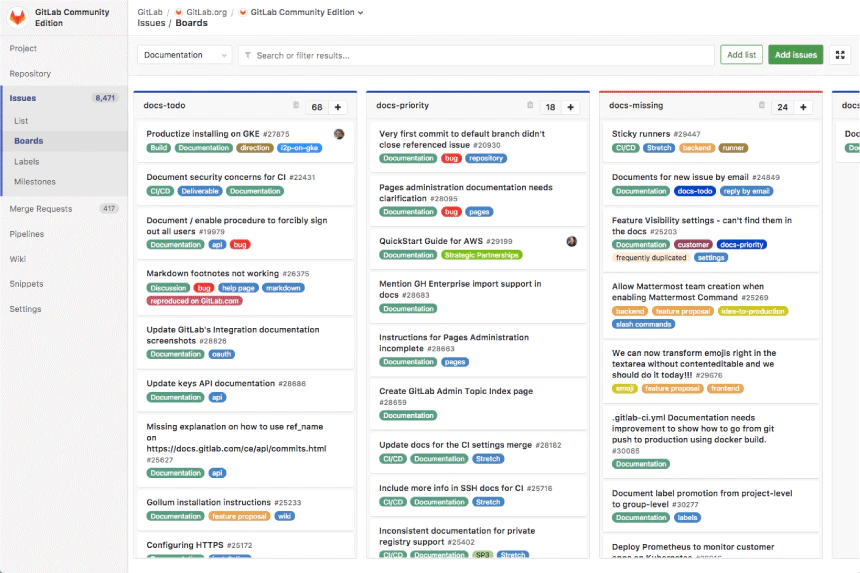Open assignee avatar on QuickStart Guide for AWS
Image resolution: width=860 pixels, height=573 pixels.
(x=572, y=241)
